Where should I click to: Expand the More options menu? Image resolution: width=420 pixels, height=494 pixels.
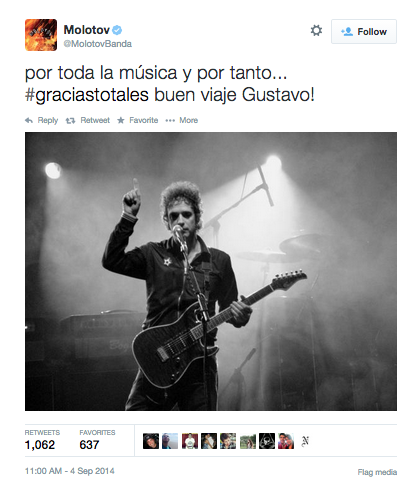(x=182, y=120)
